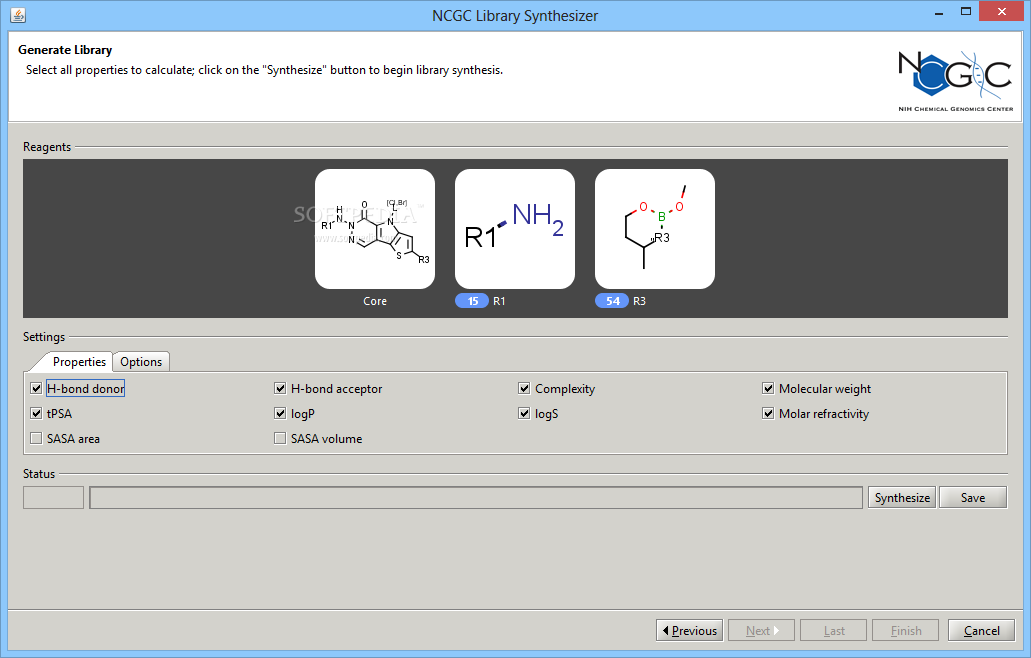Click the Core label under the structure
The height and width of the screenshot is (658, 1031).
point(375,301)
